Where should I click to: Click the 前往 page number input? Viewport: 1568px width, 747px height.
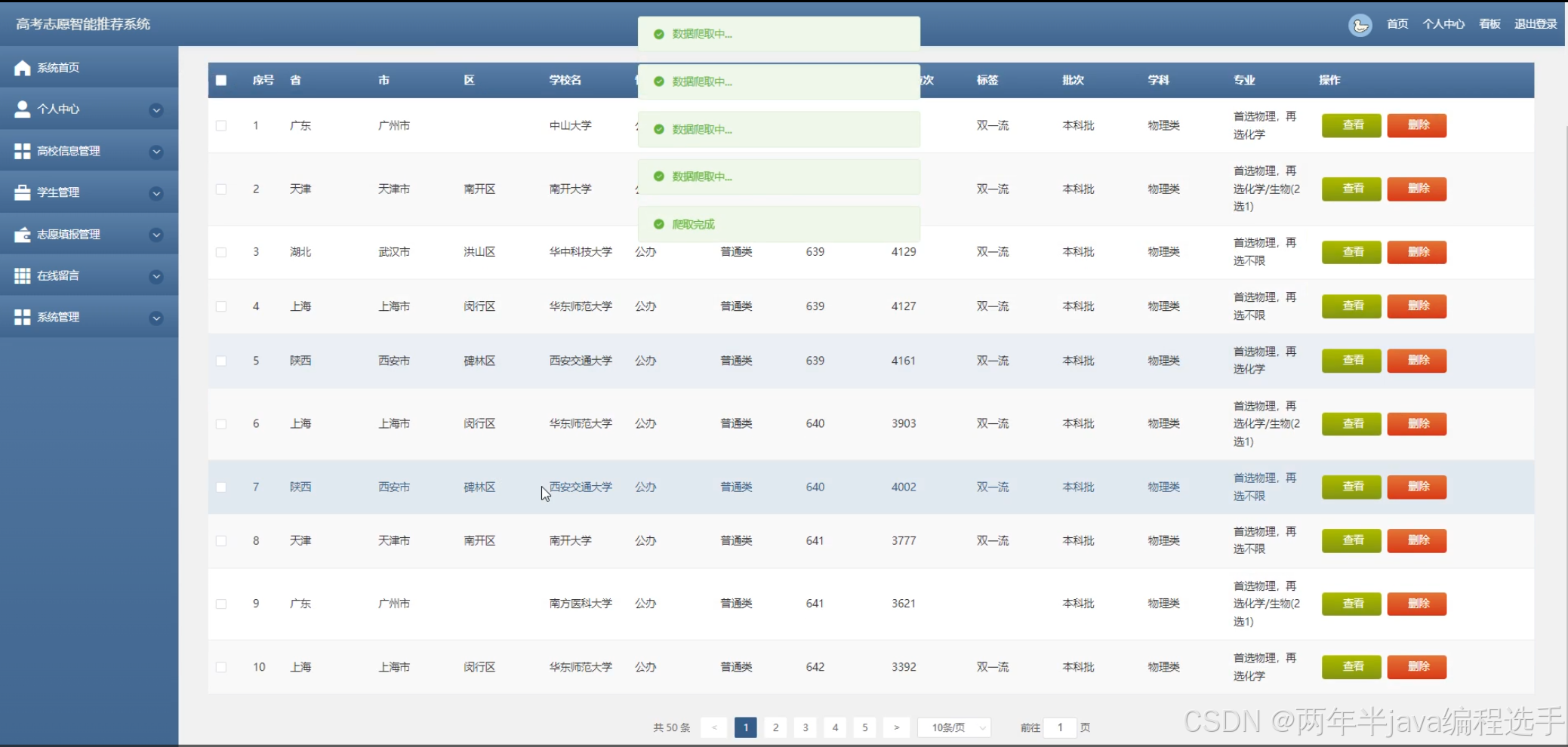point(1060,727)
